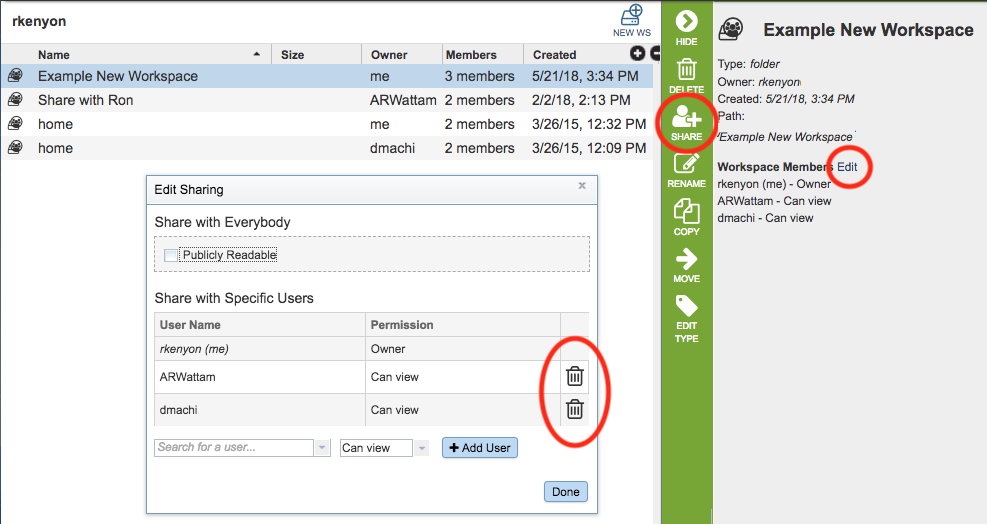Click the NEW WS workspace icon
987x524 pixels.
click(632, 15)
